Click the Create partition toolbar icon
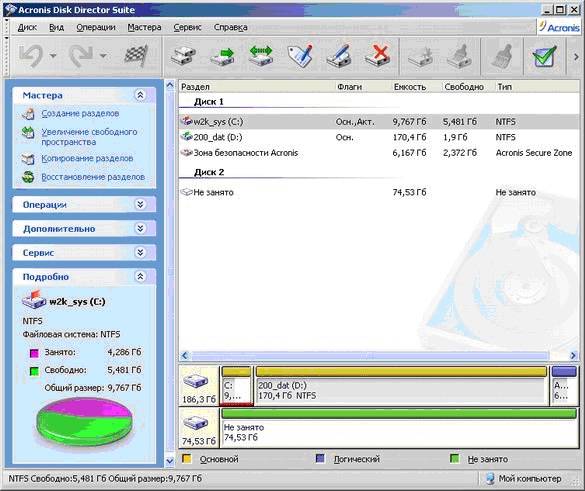Viewport: 585px width, 491px height. 184,56
